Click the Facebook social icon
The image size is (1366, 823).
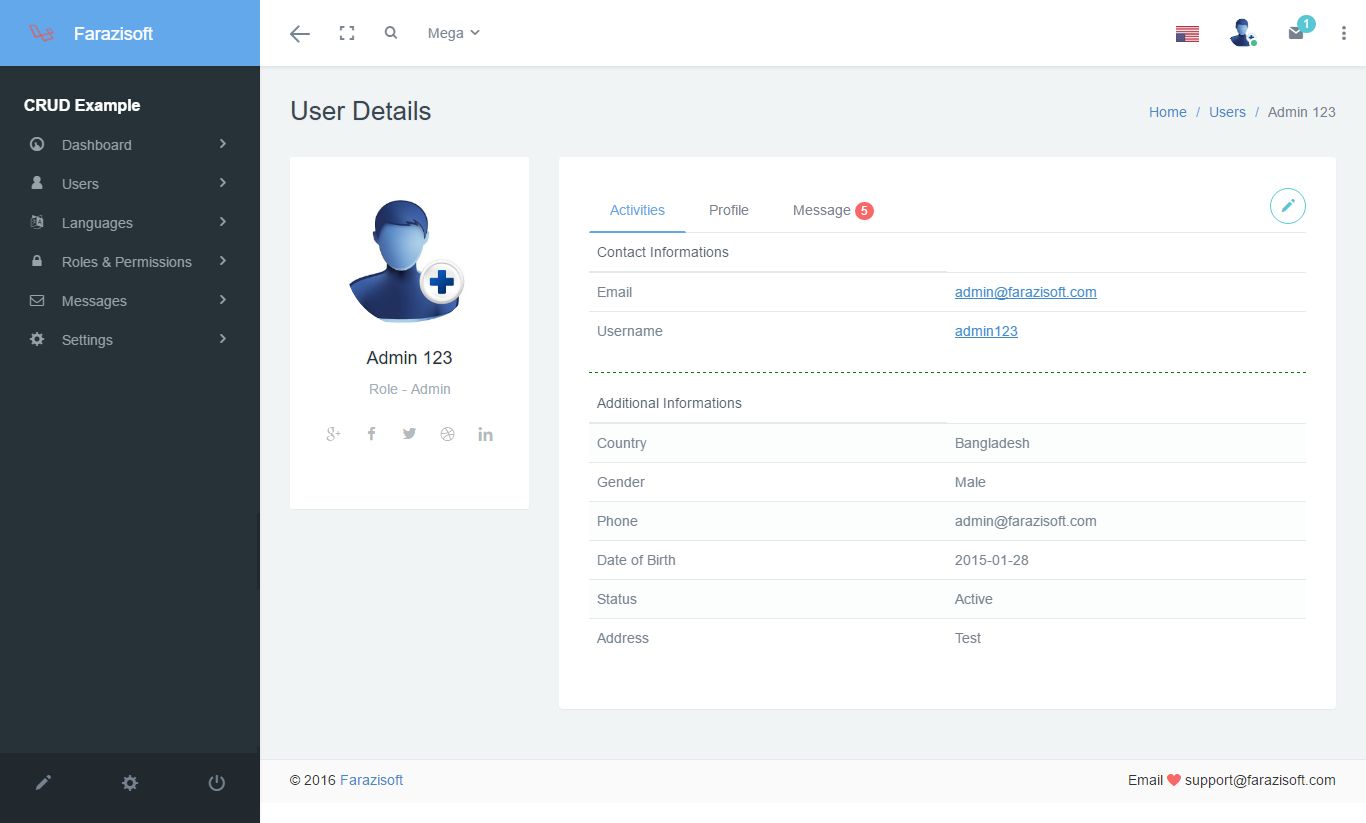[371, 434]
